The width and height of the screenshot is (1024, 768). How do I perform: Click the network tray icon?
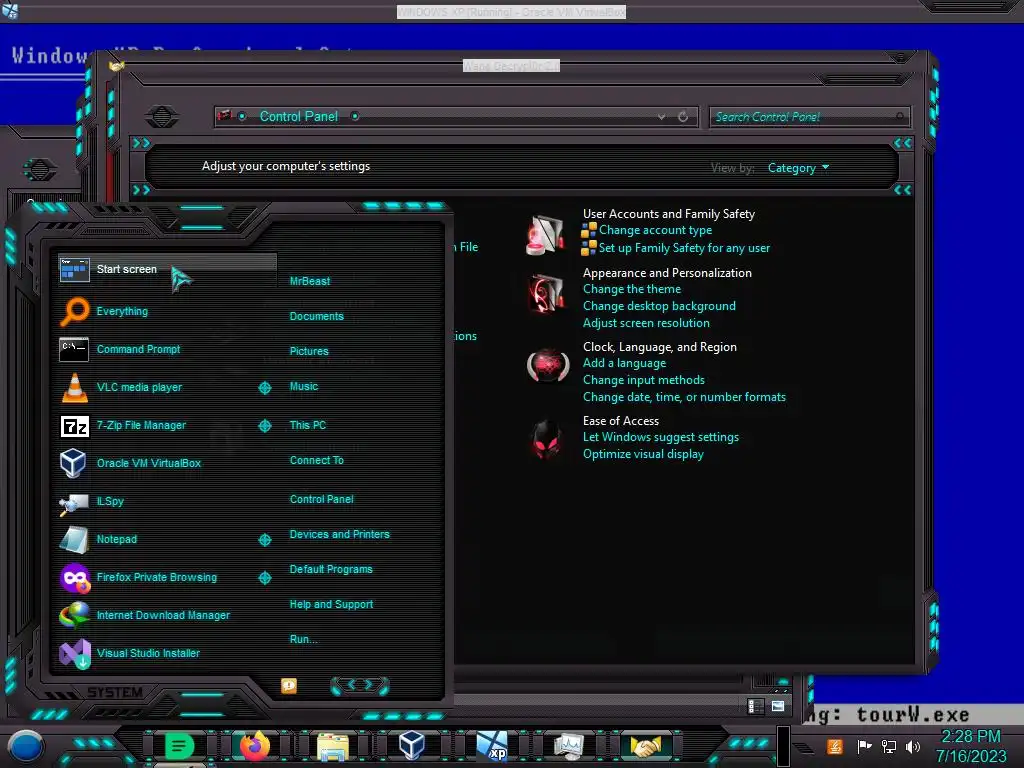pyautogui.click(x=888, y=746)
